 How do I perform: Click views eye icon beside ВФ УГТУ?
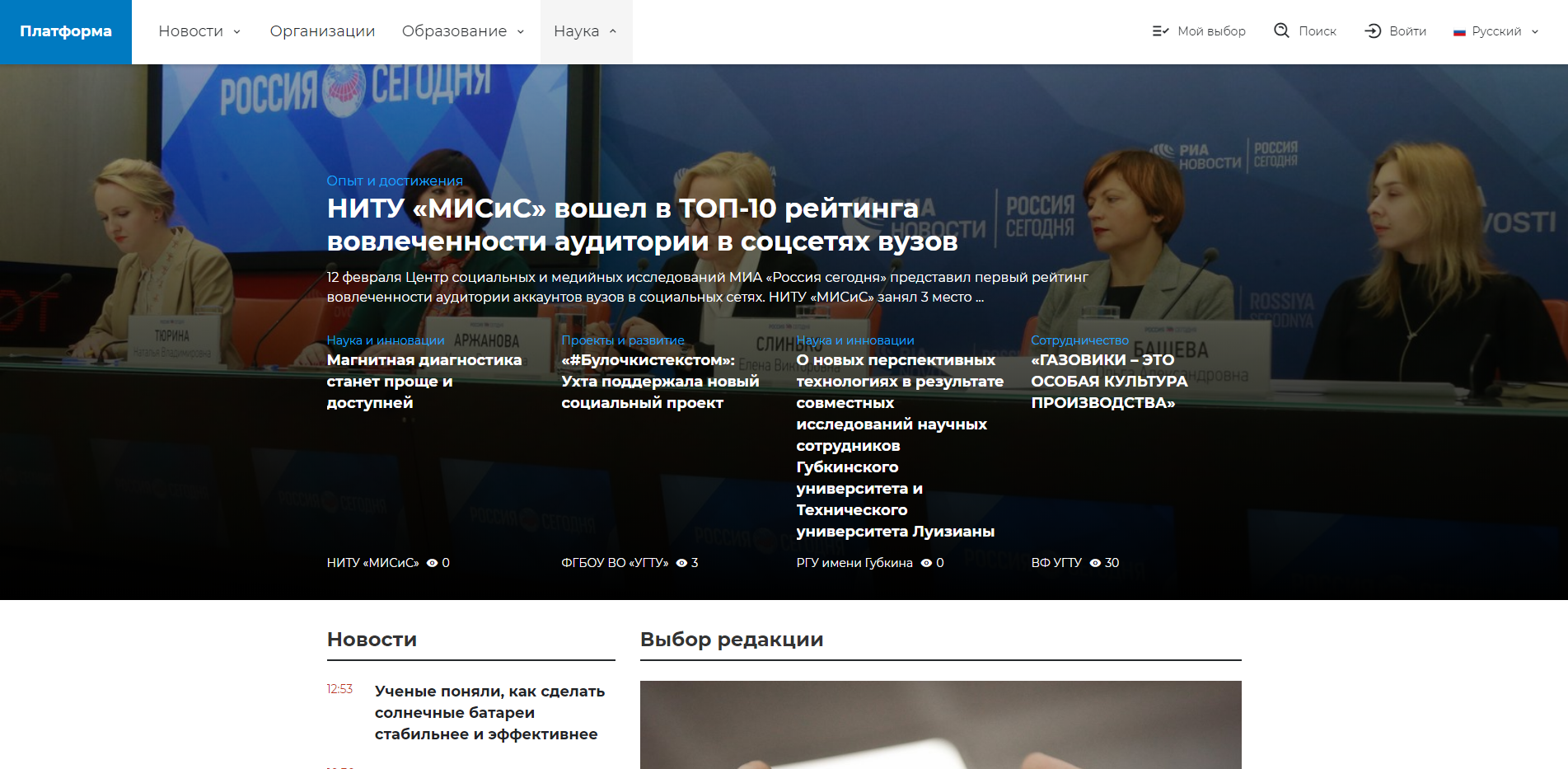[1095, 563]
